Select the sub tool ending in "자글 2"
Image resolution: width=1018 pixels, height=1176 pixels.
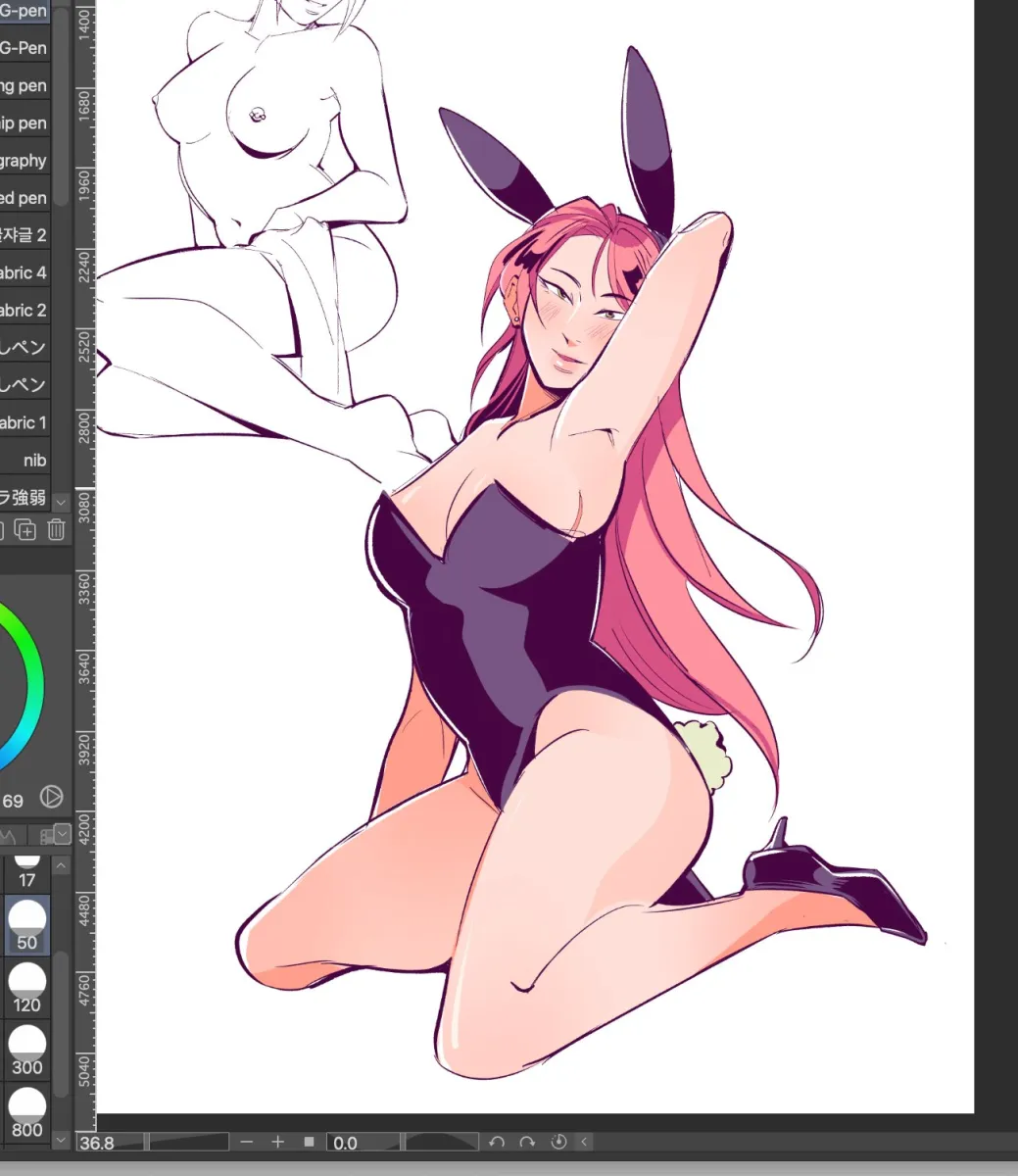[x=25, y=235]
